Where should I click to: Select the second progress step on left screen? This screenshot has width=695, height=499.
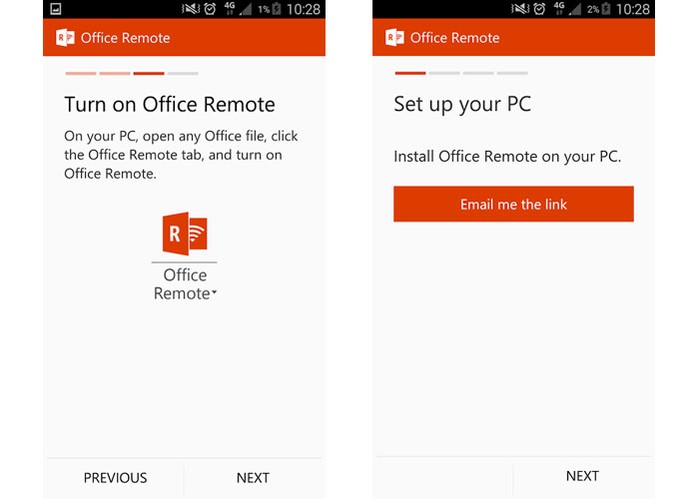[x=115, y=74]
